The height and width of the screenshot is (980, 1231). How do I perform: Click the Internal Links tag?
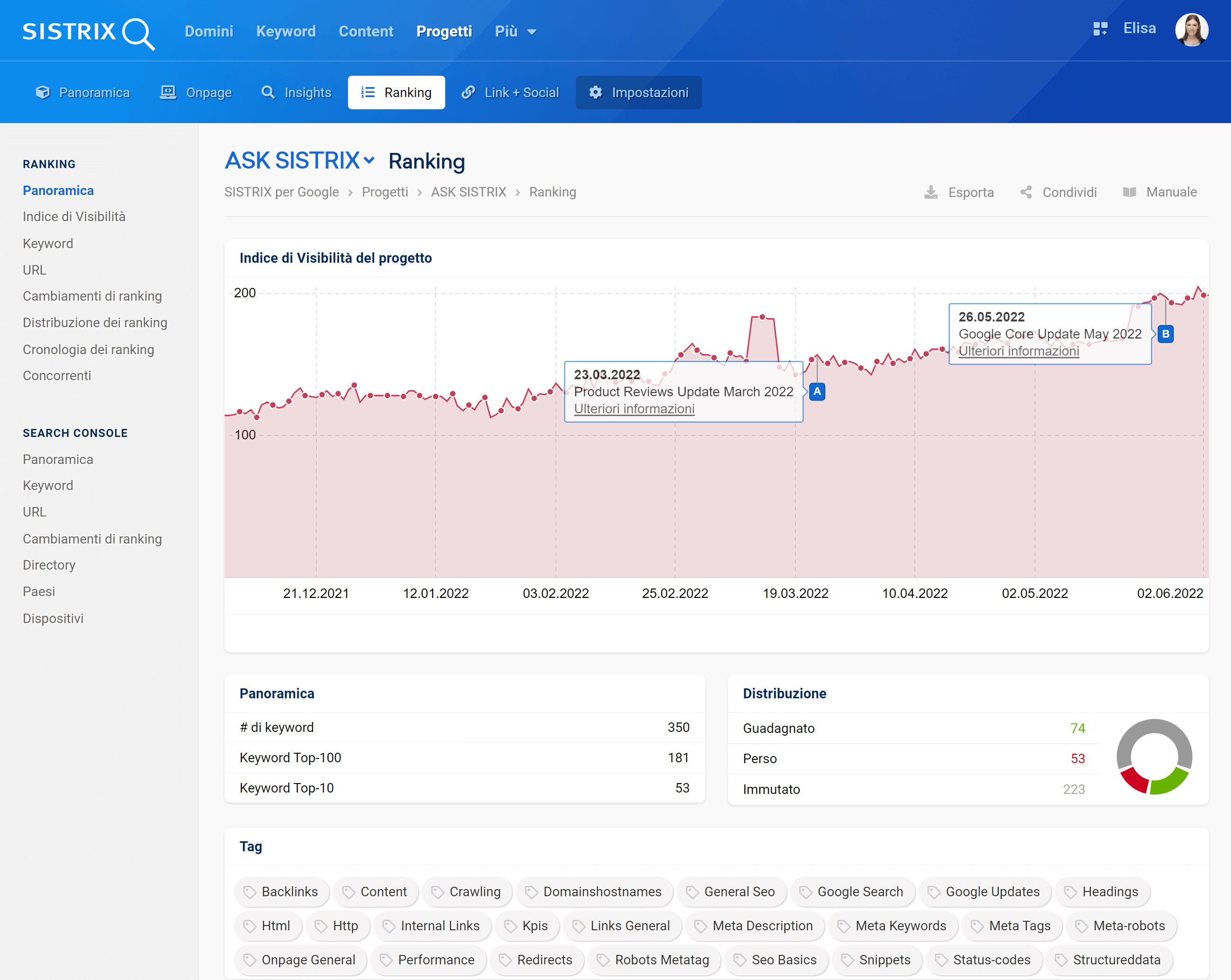pos(432,926)
